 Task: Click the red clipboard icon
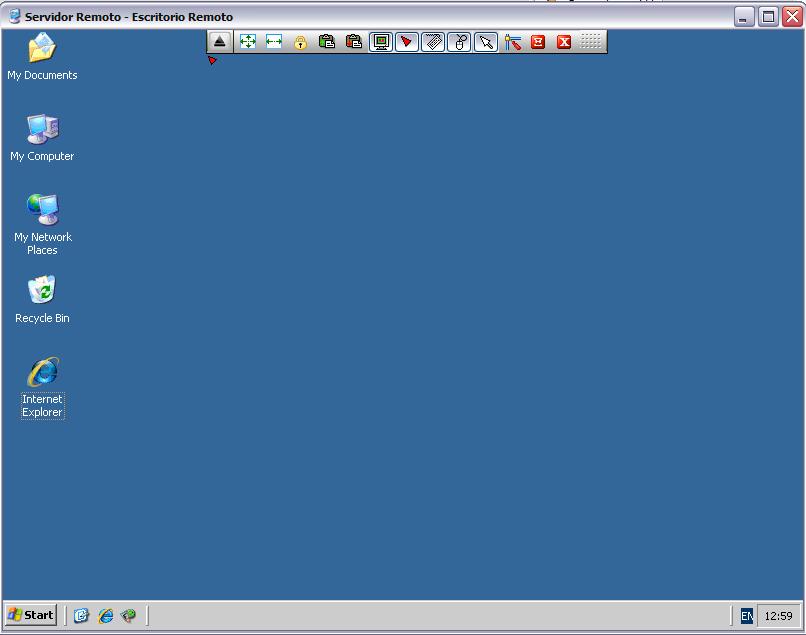tap(354, 42)
